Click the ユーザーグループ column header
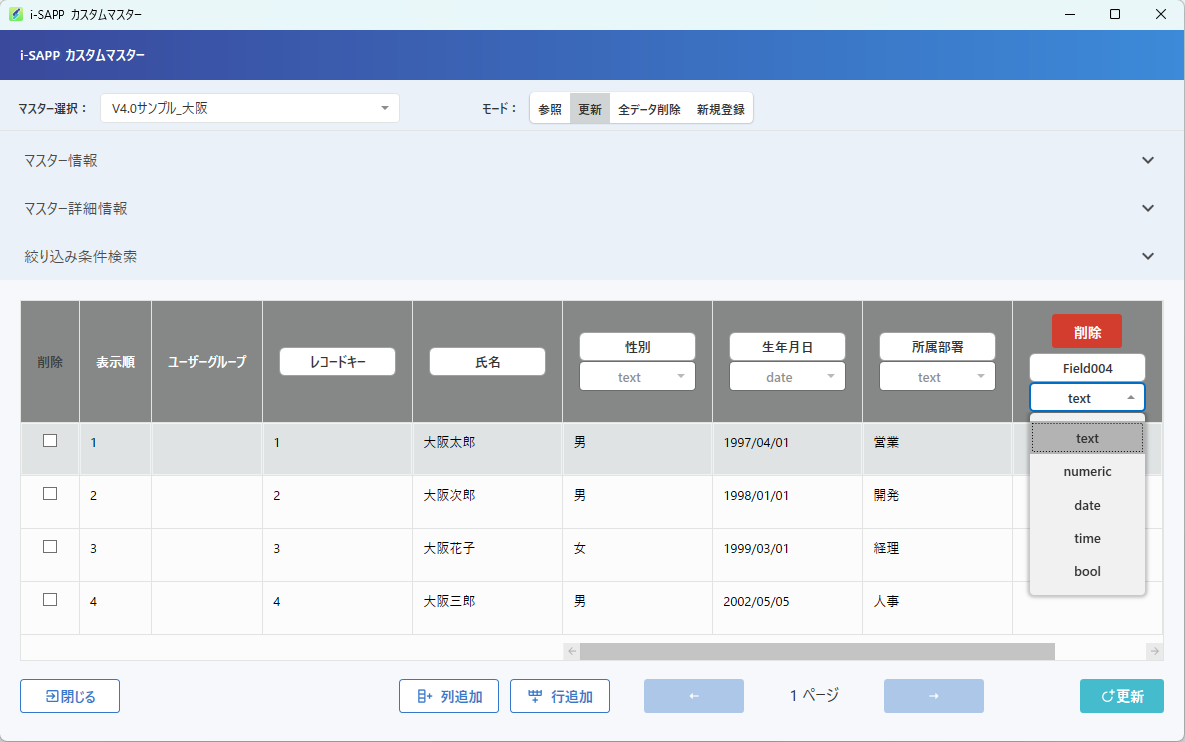The height and width of the screenshot is (742, 1185). click(207, 362)
